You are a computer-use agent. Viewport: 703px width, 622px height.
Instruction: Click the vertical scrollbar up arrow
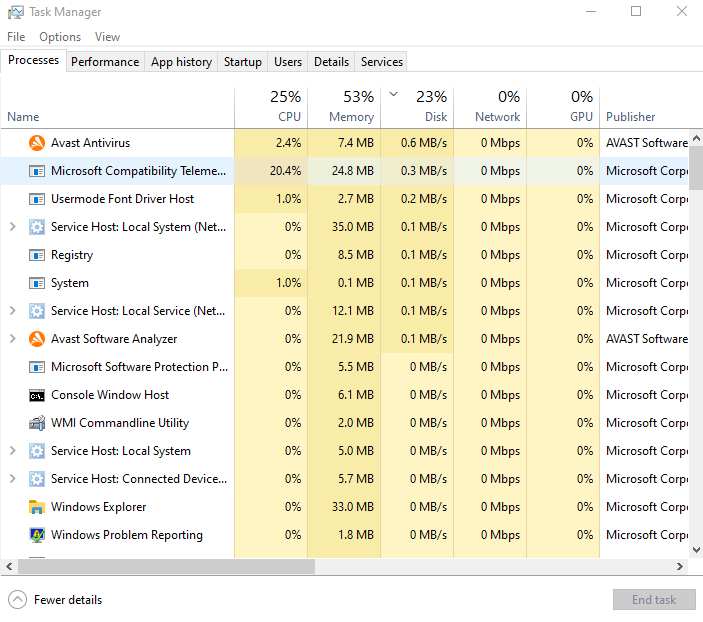[x=696, y=138]
